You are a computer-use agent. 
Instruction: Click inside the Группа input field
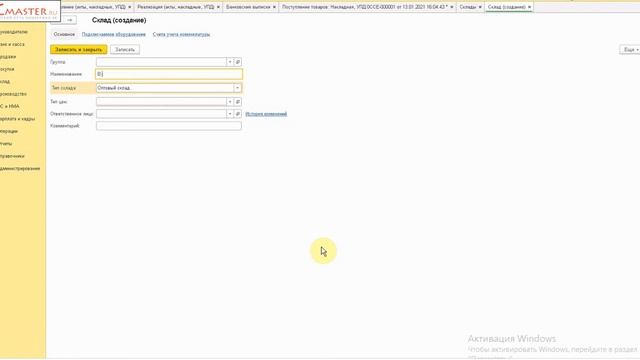pyautogui.click(x=161, y=62)
